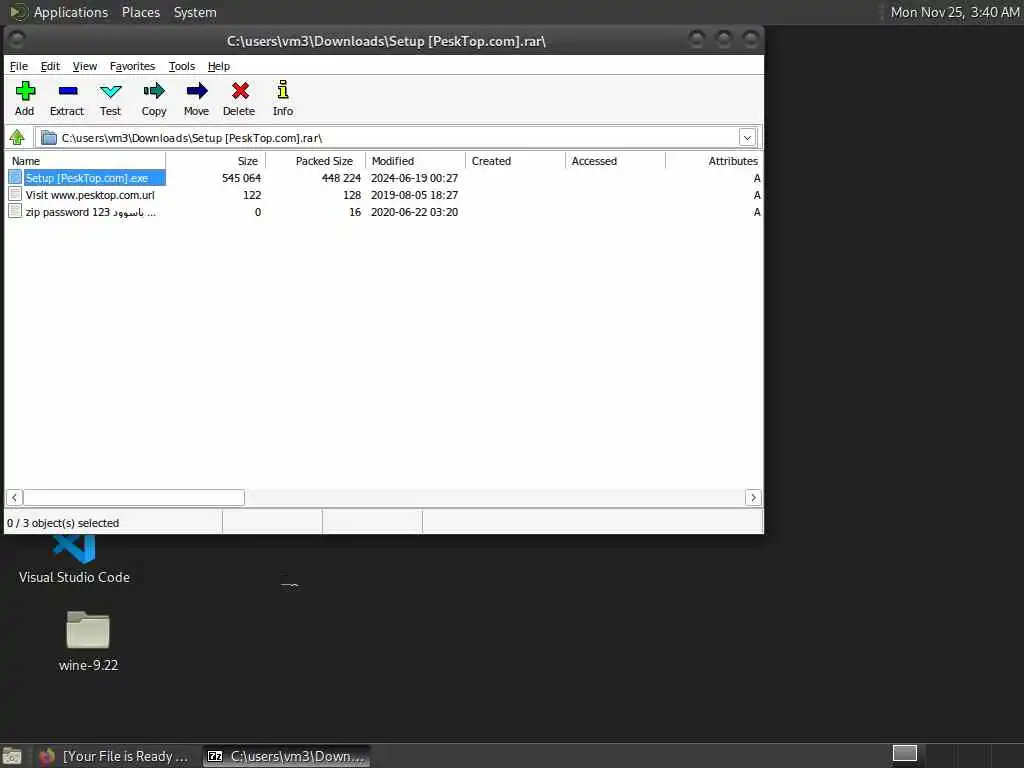
Task: Open the Info toolbar icon
Action: (x=283, y=90)
